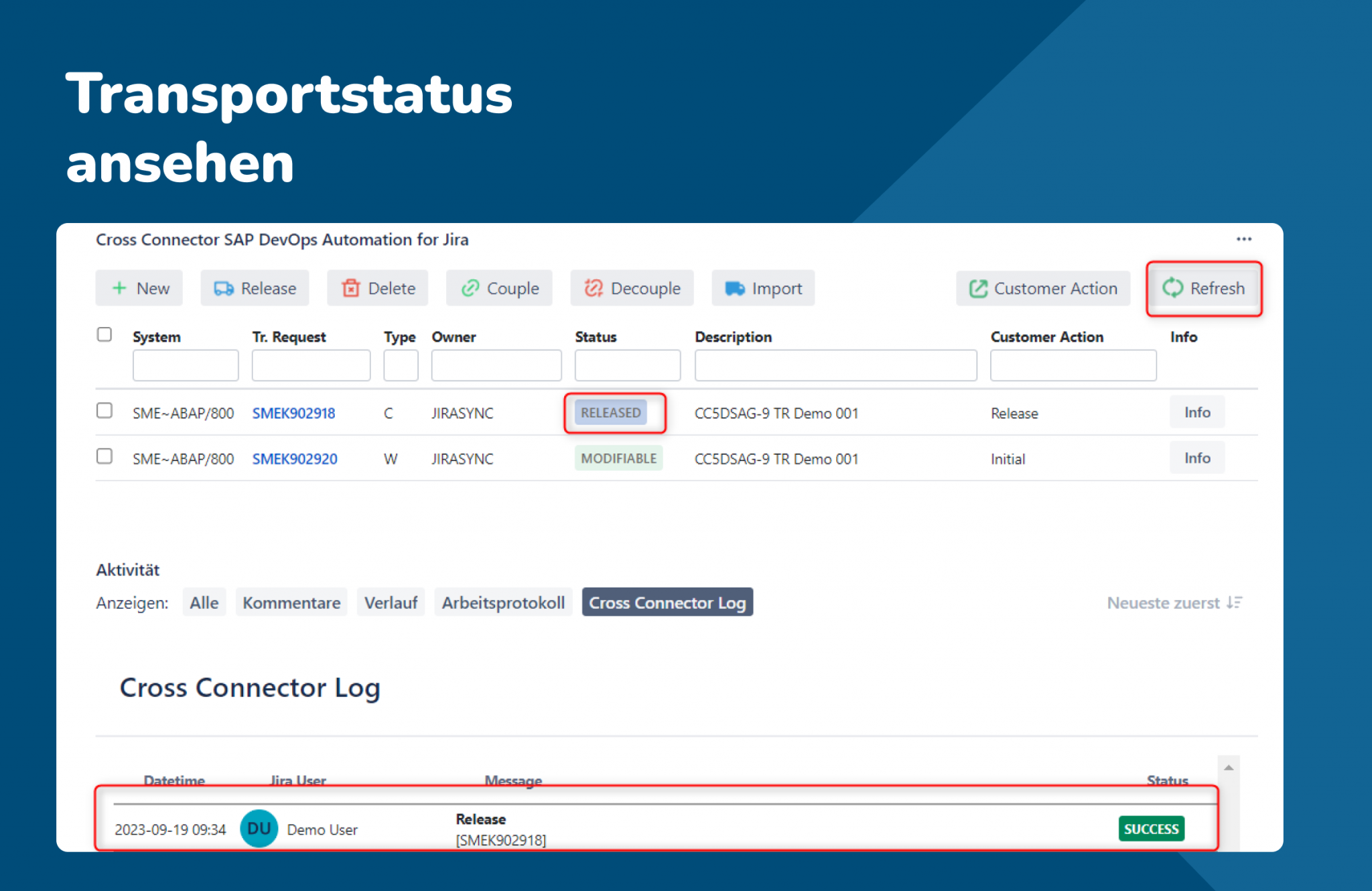Refresh the transport list
This screenshot has height=891, width=1372.
click(x=1204, y=288)
